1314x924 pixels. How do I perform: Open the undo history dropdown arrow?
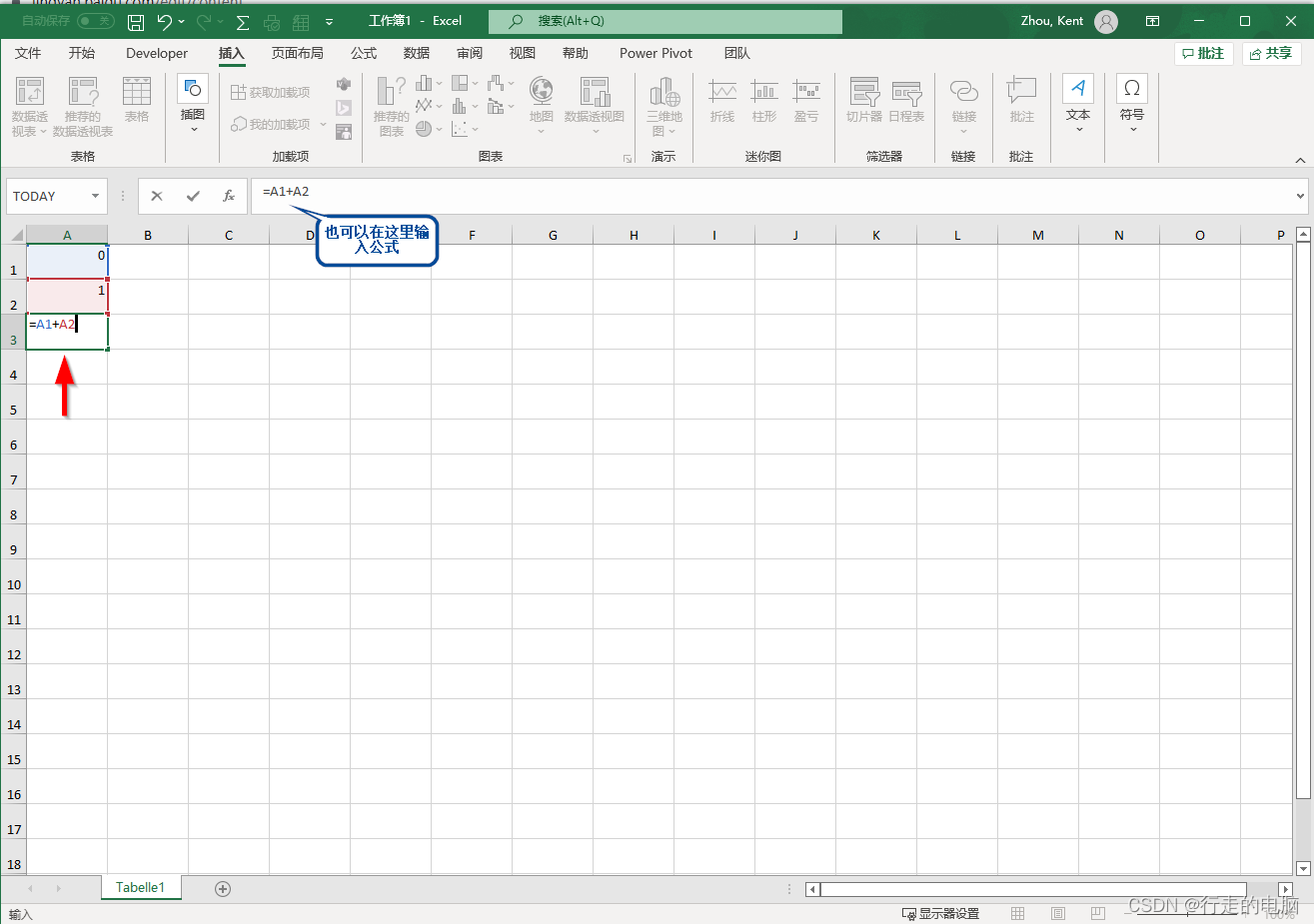(181, 21)
